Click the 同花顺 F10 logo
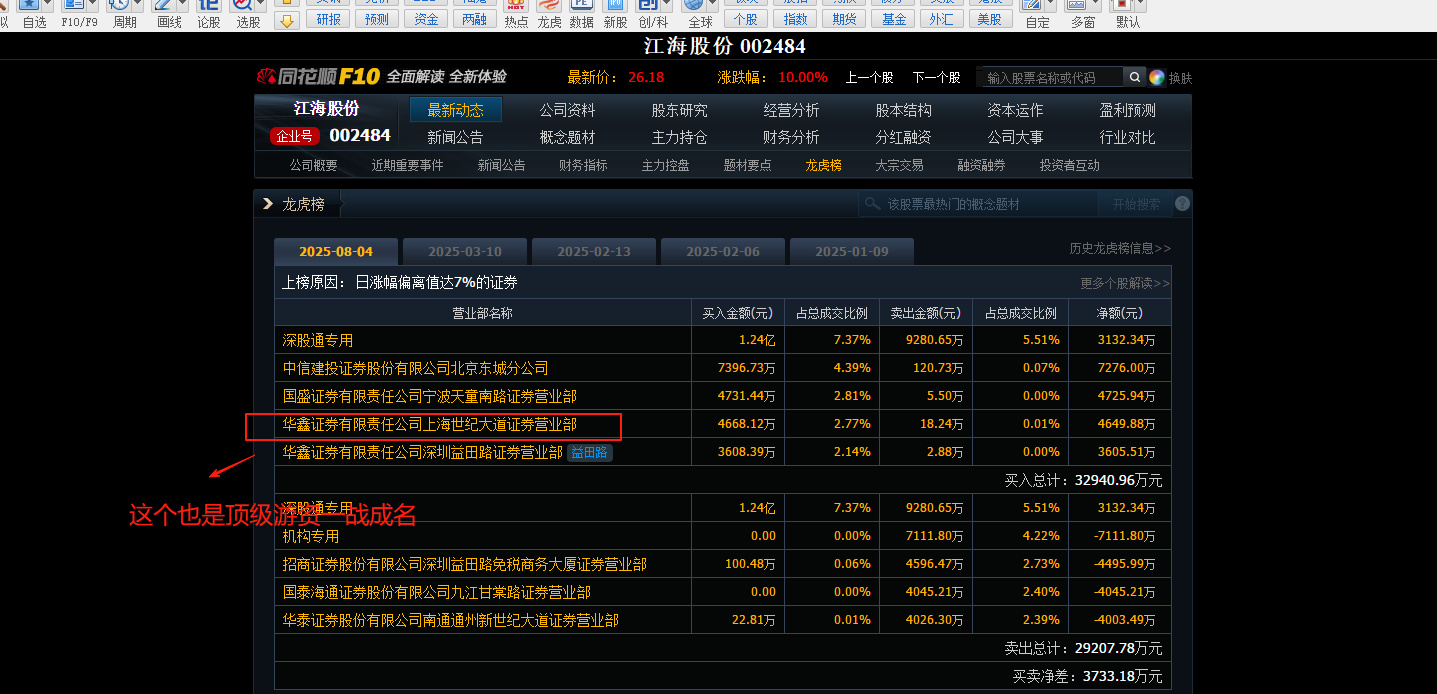 click(318, 77)
